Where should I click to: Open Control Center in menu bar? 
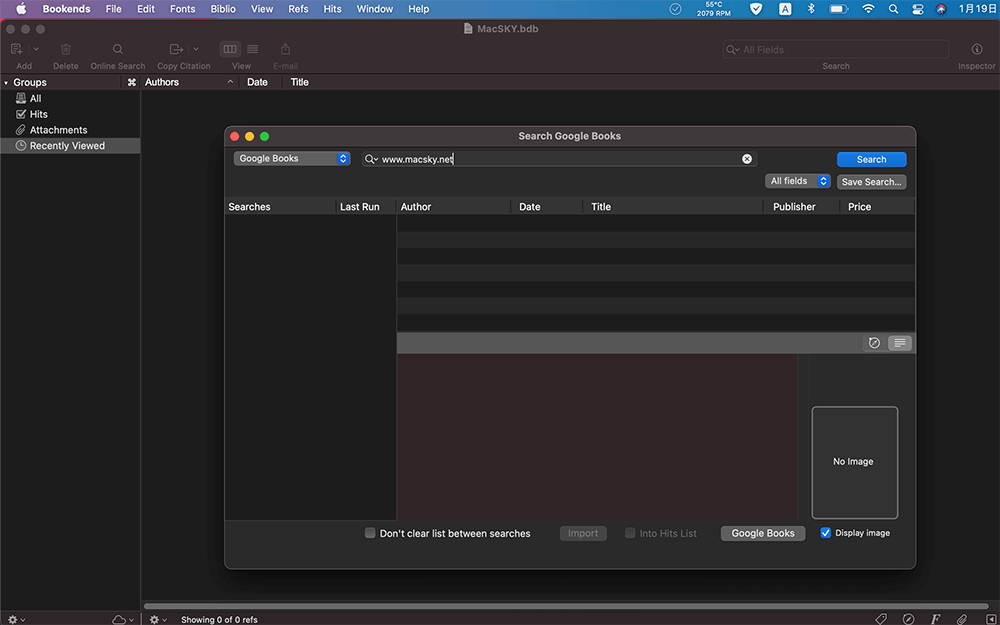(918, 9)
